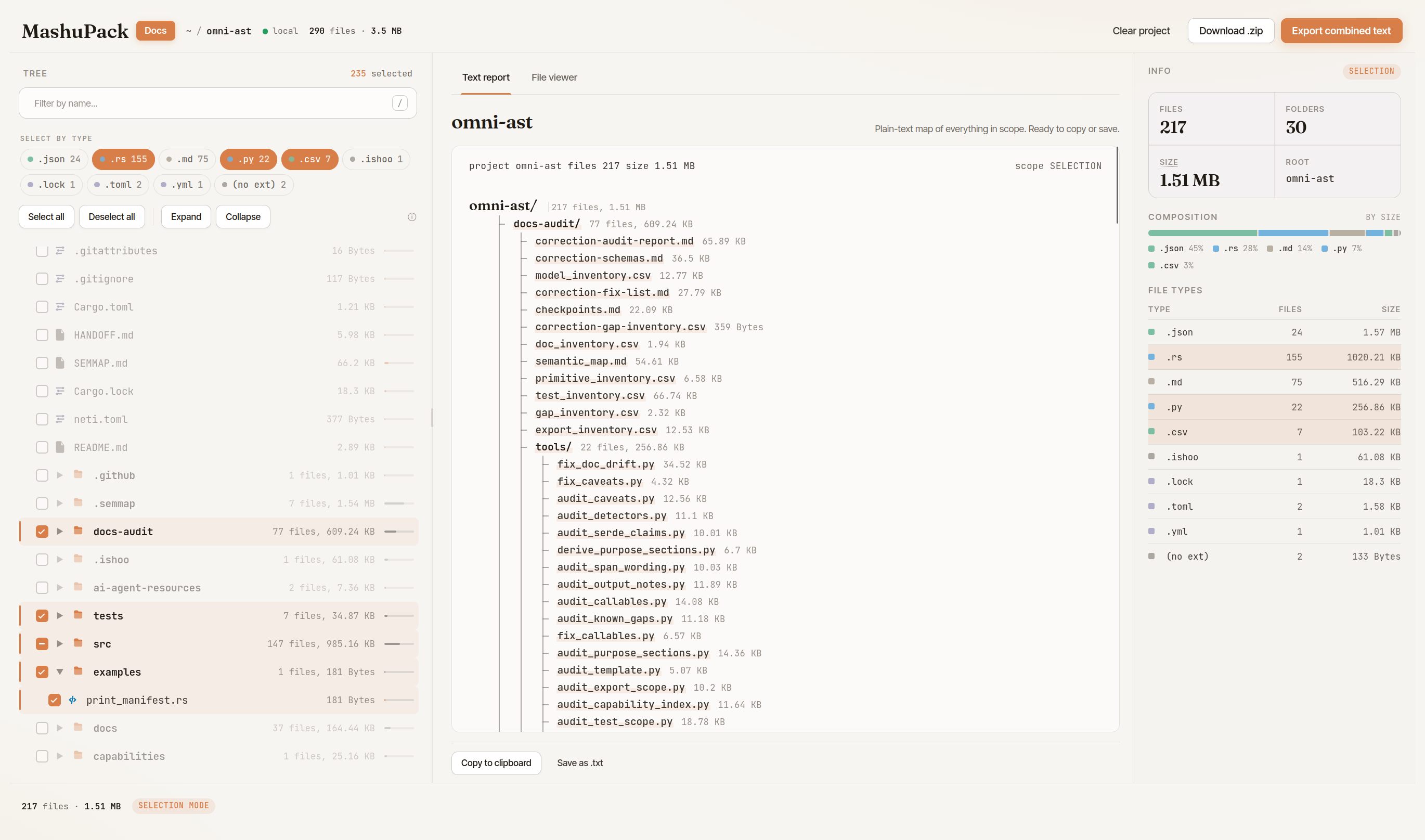The image size is (1425, 840).
Task: Click the info icon beside Collapse button
Action: click(412, 217)
